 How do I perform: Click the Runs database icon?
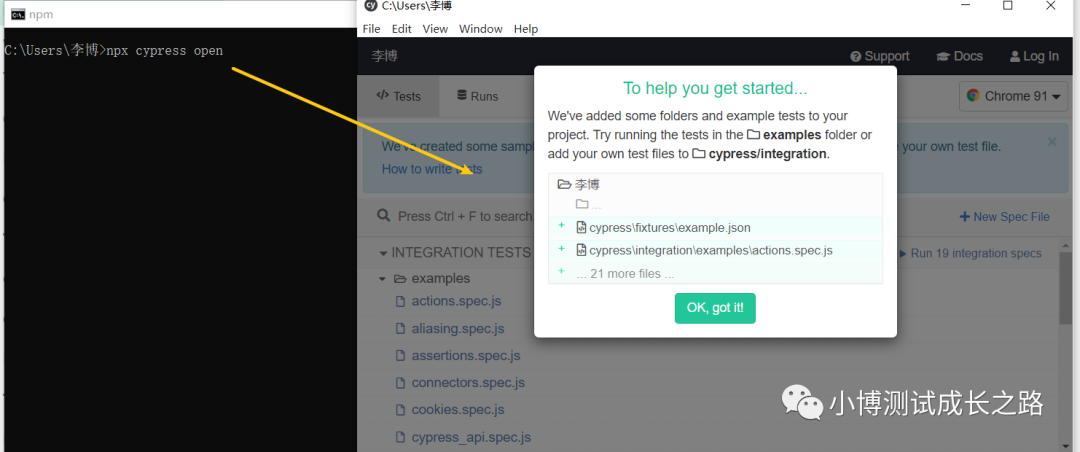(461, 96)
